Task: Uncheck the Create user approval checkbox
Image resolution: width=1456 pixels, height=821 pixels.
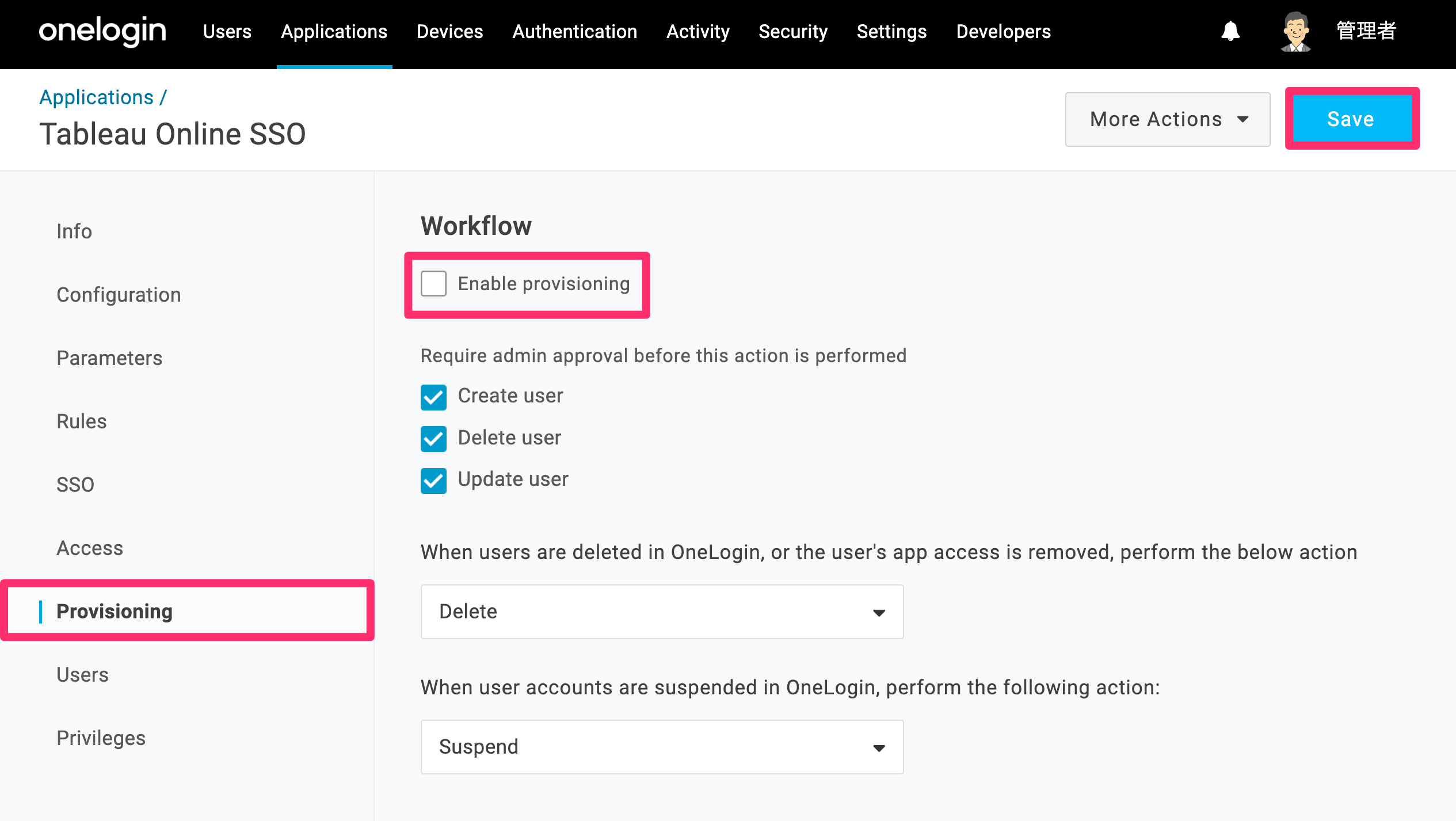Action: 433,397
